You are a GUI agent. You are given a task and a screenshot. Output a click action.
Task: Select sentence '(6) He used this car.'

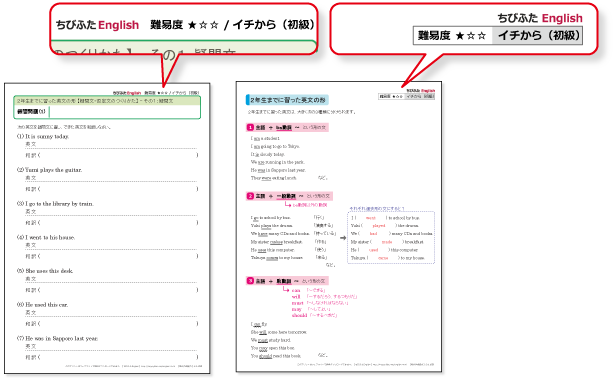42,305
